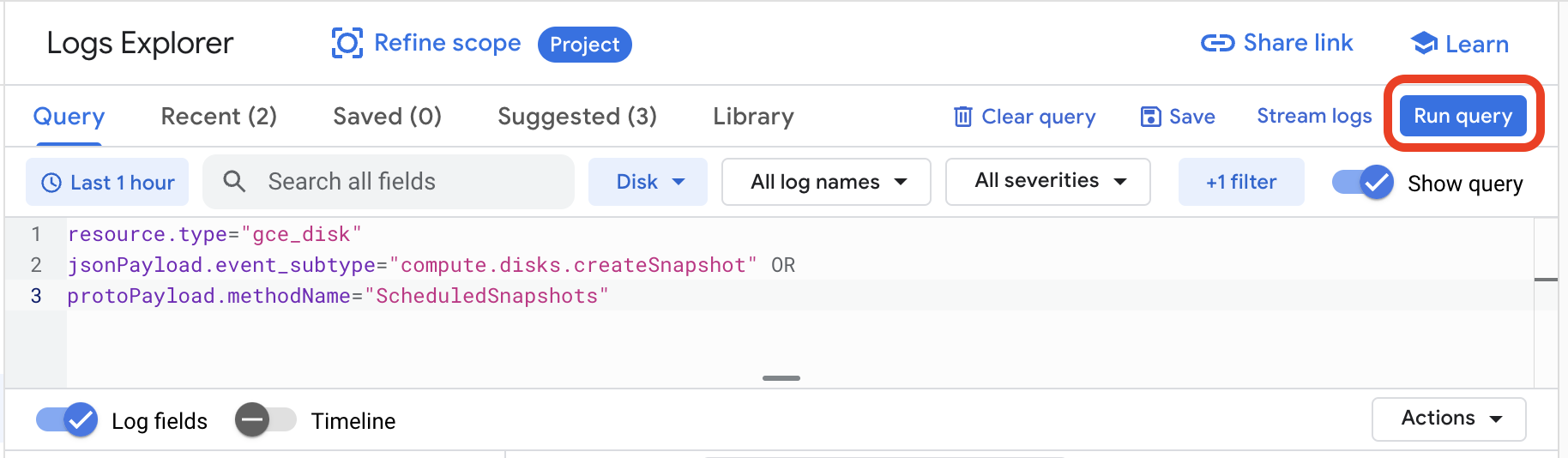
Task: Disable the Log fields toggle
Action: click(67, 420)
